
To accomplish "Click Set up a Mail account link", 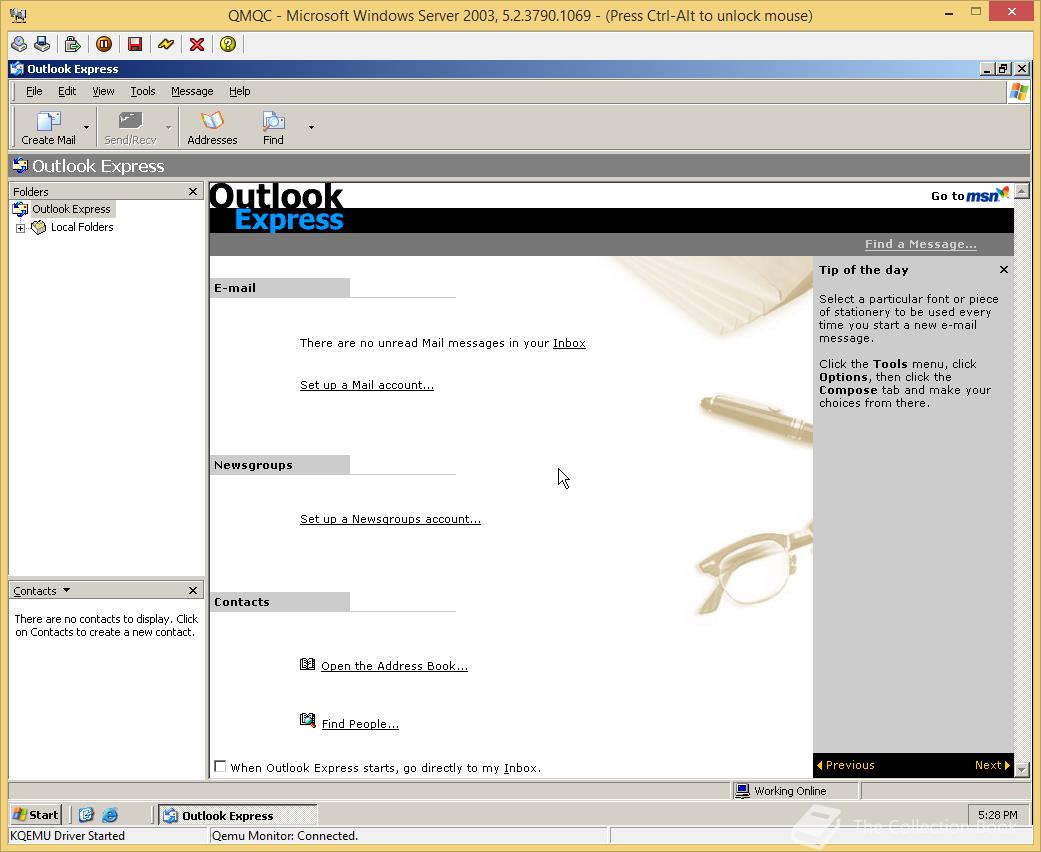I will [x=366, y=385].
